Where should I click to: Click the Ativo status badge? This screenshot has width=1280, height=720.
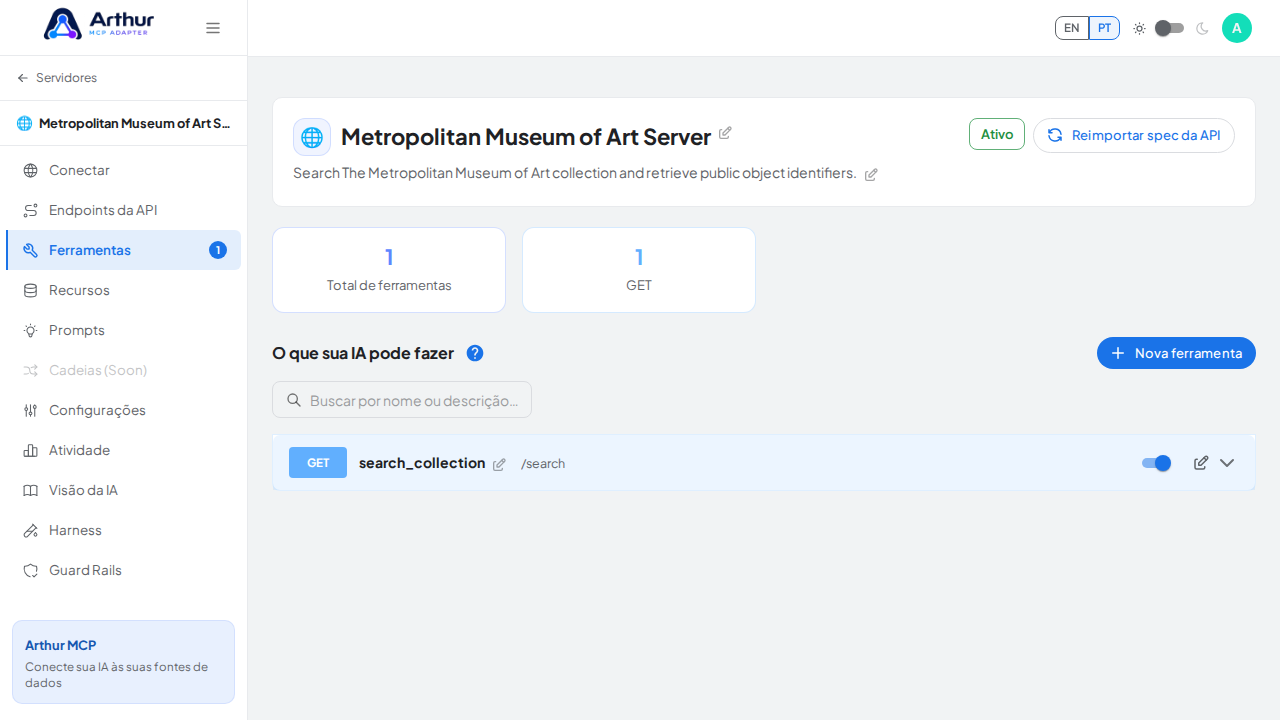tap(997, 134)
